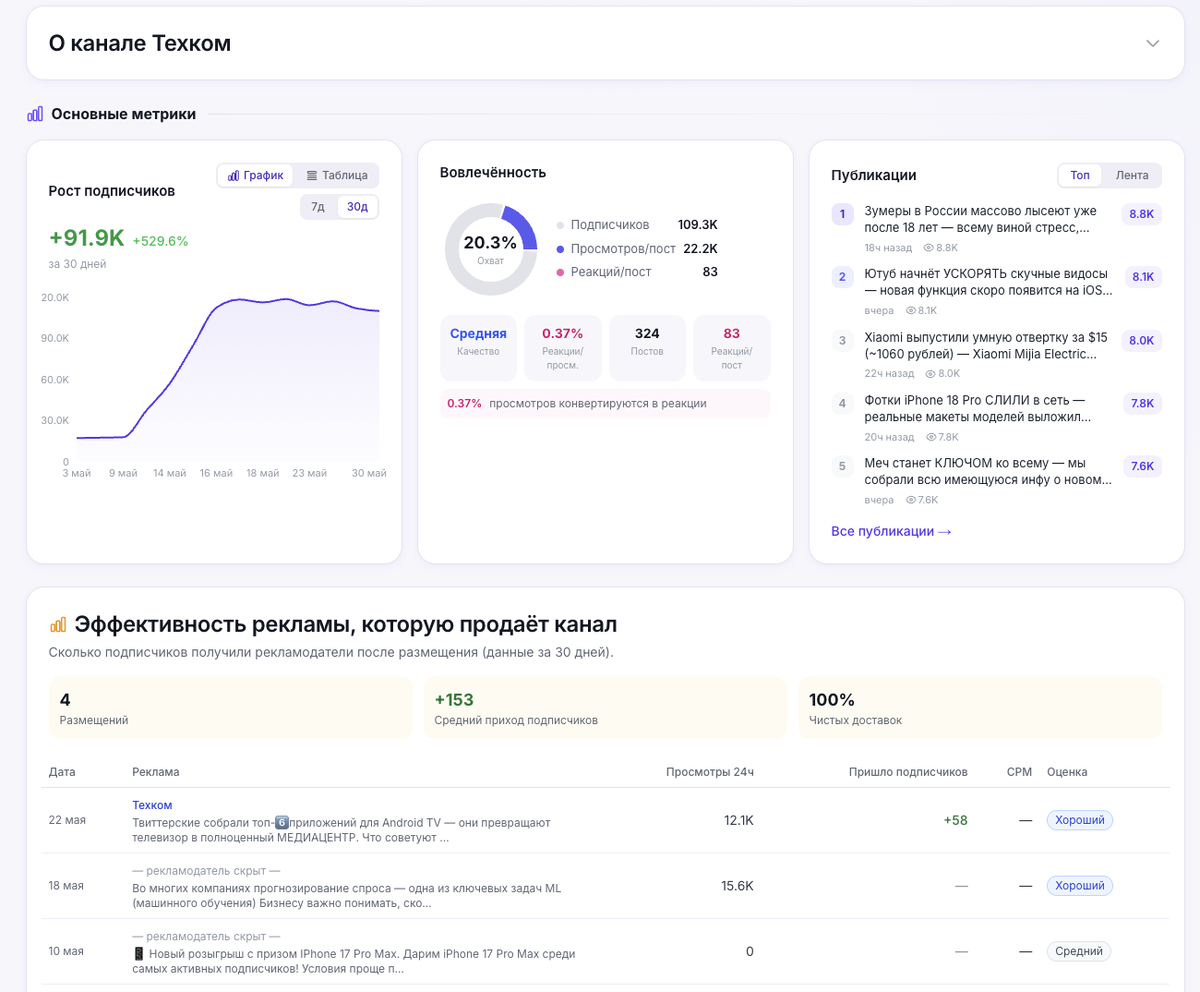Click the orange chart icon by Эффективность рекламы

(58, 625)
